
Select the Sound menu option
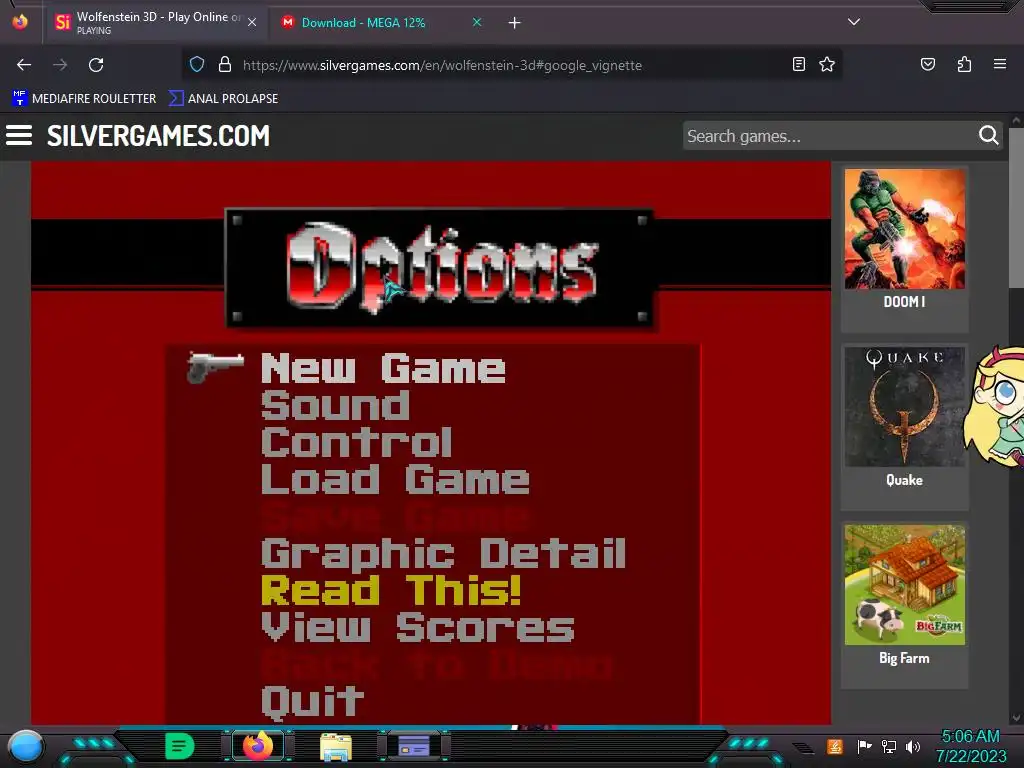coord(335,406)
